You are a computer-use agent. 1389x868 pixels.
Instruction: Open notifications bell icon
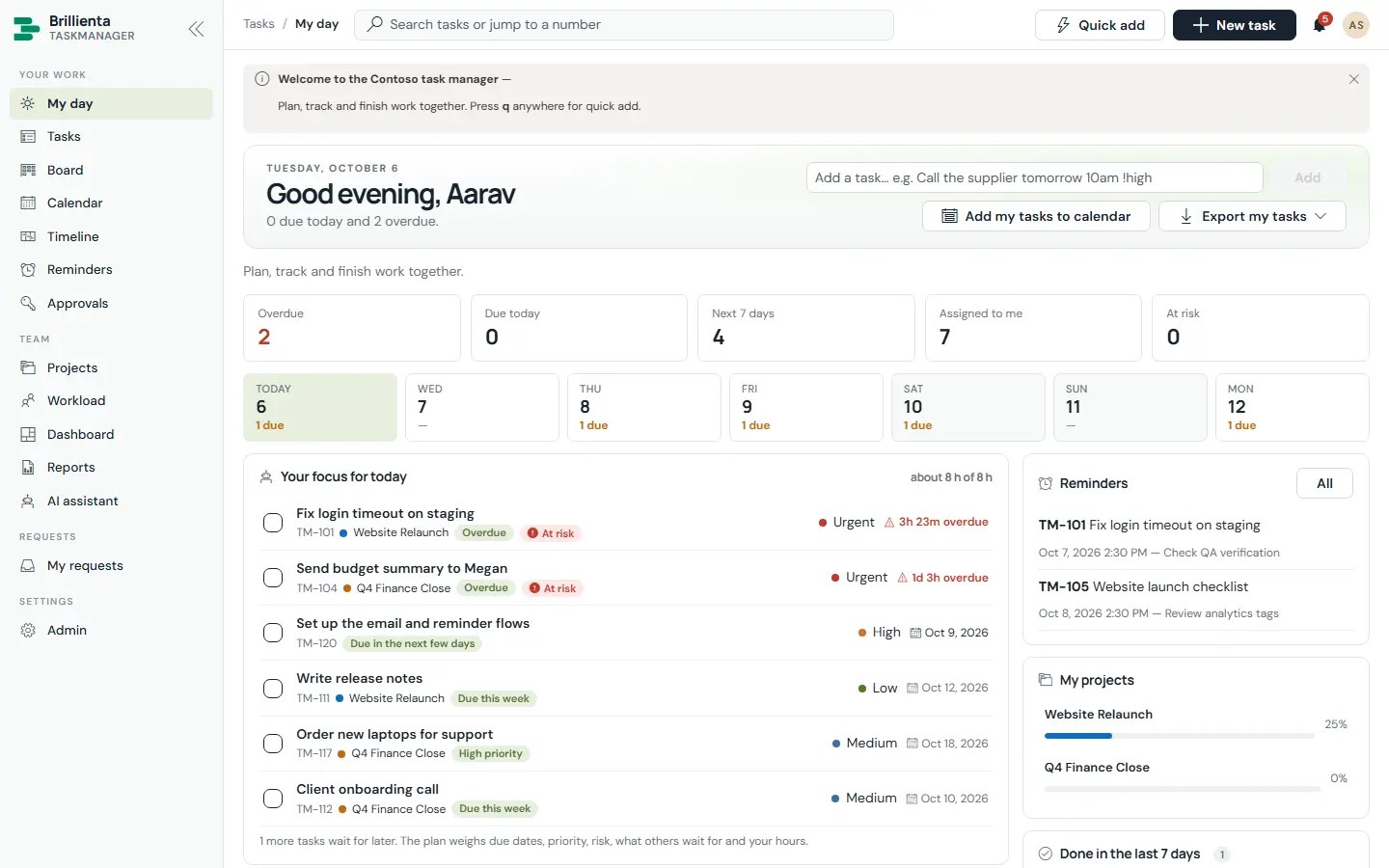click(1320, 25)
